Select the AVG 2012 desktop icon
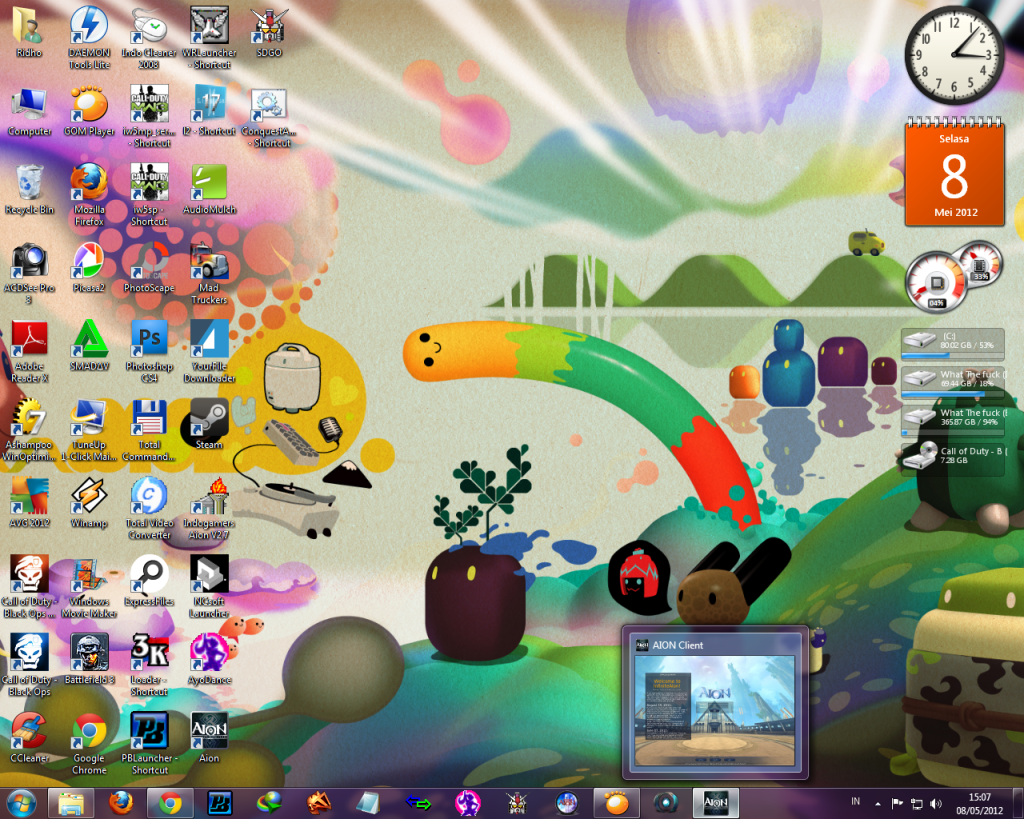 pyautogui.click(x=29, y=503)
